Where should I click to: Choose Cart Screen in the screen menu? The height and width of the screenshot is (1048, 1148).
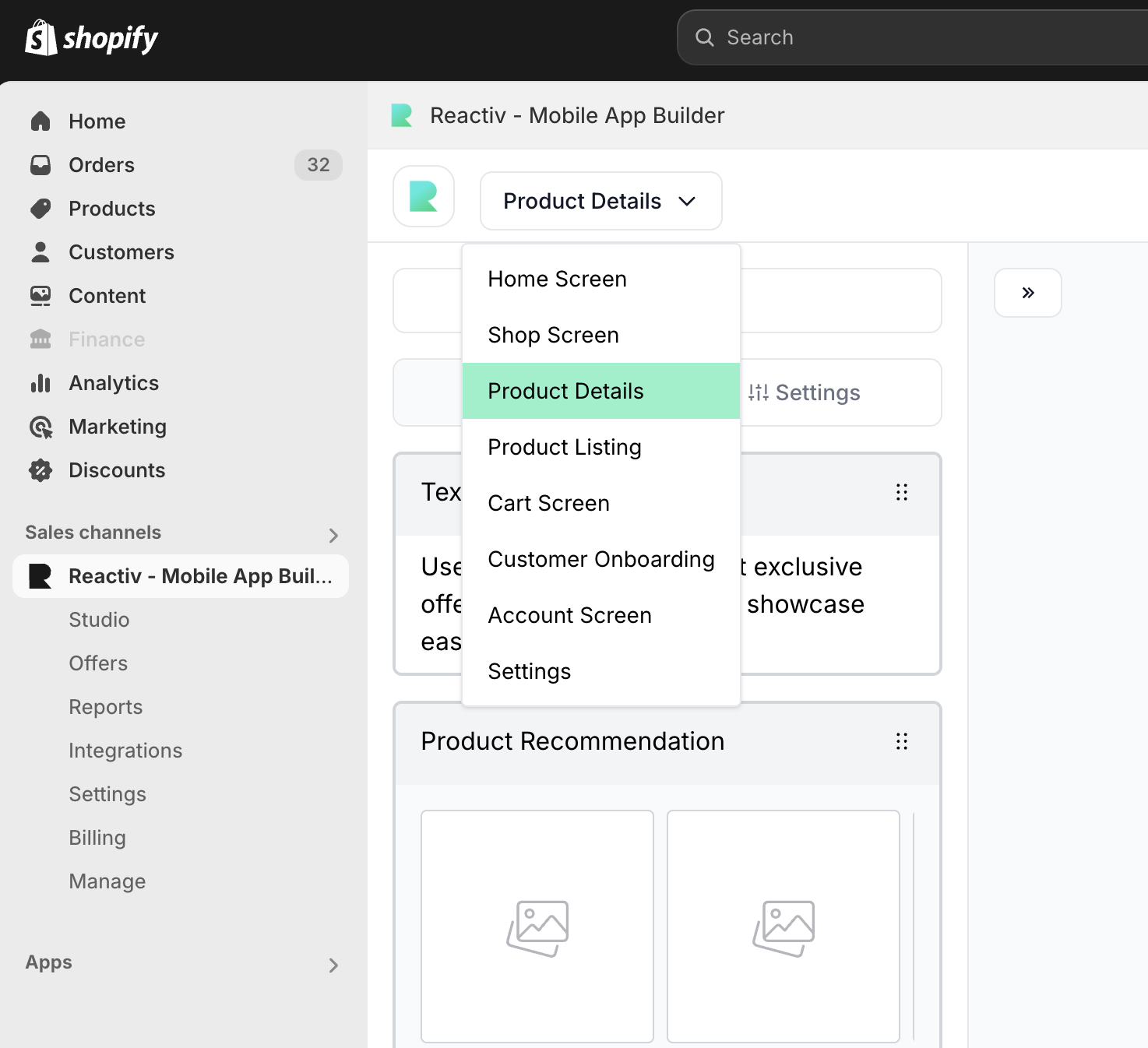click(548, 503)
